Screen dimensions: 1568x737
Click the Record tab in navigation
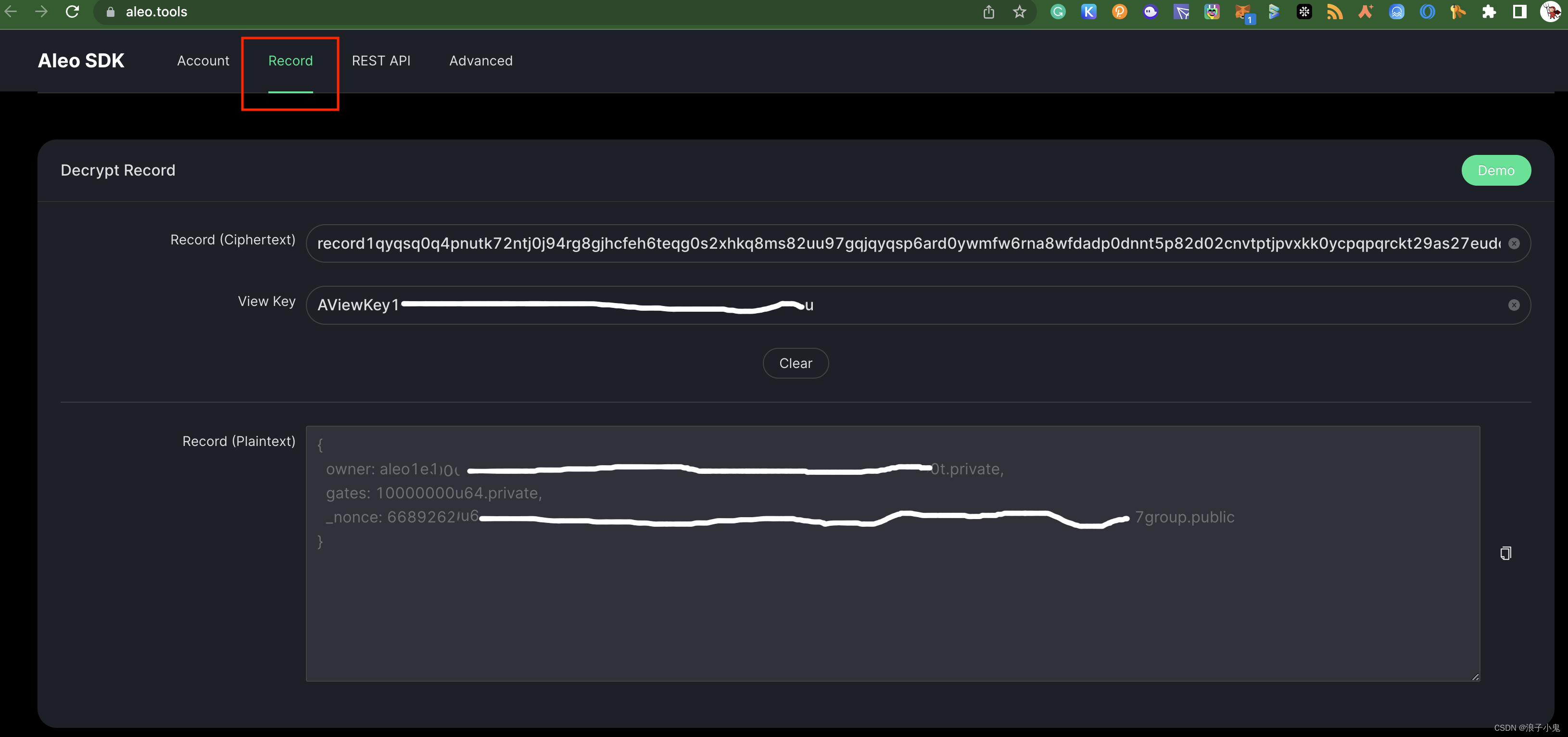click(290, 60)
